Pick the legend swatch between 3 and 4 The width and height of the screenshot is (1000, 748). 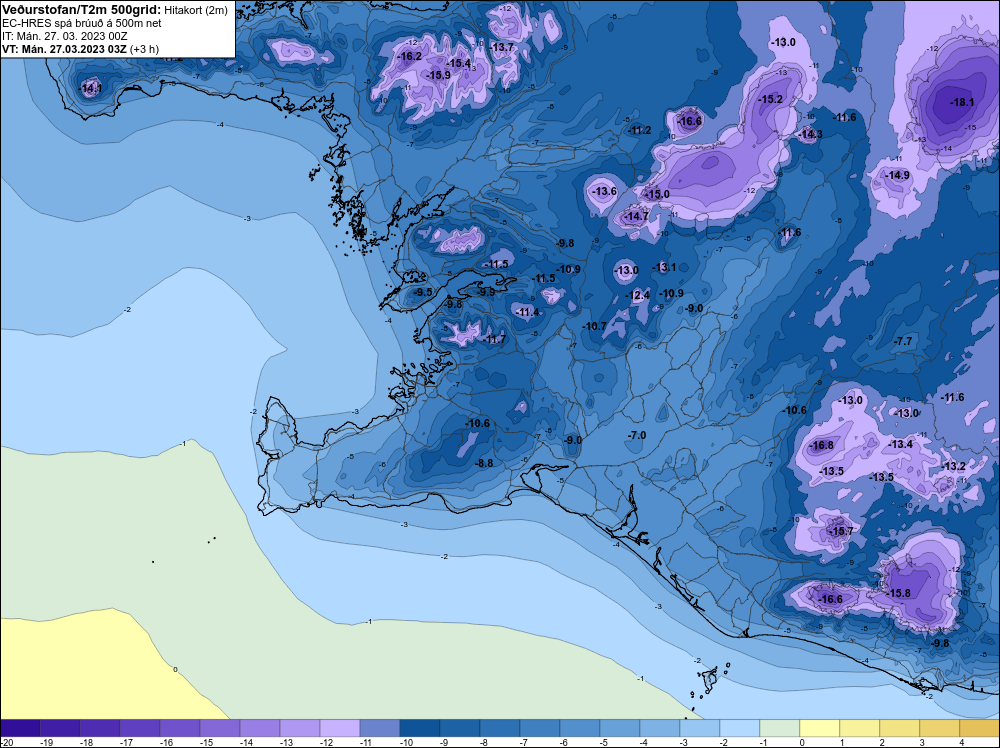click(939, 728)
